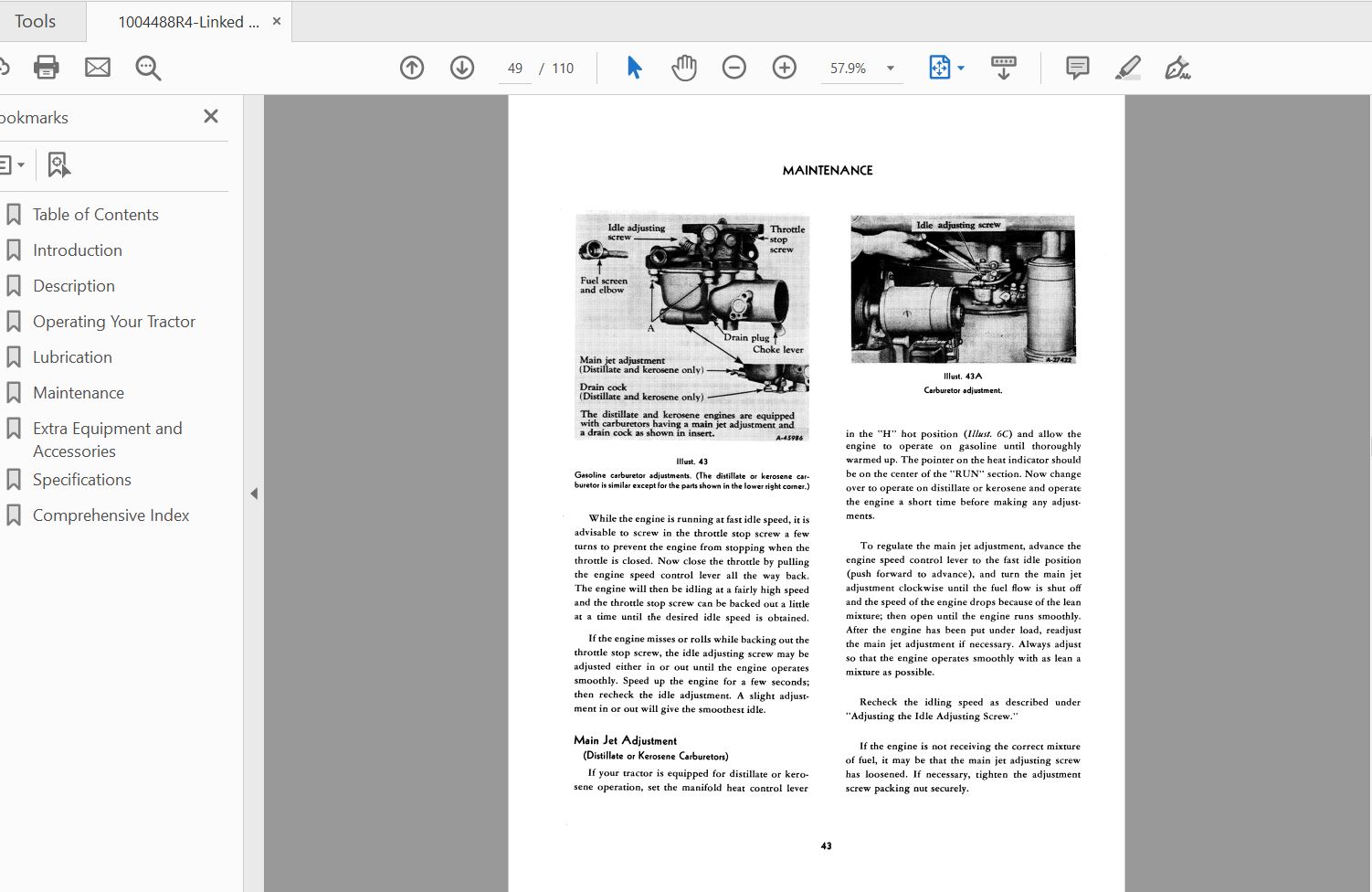Jump to the Lubrication bookmark
1372x892 pixels.
[x=72, y=357]
